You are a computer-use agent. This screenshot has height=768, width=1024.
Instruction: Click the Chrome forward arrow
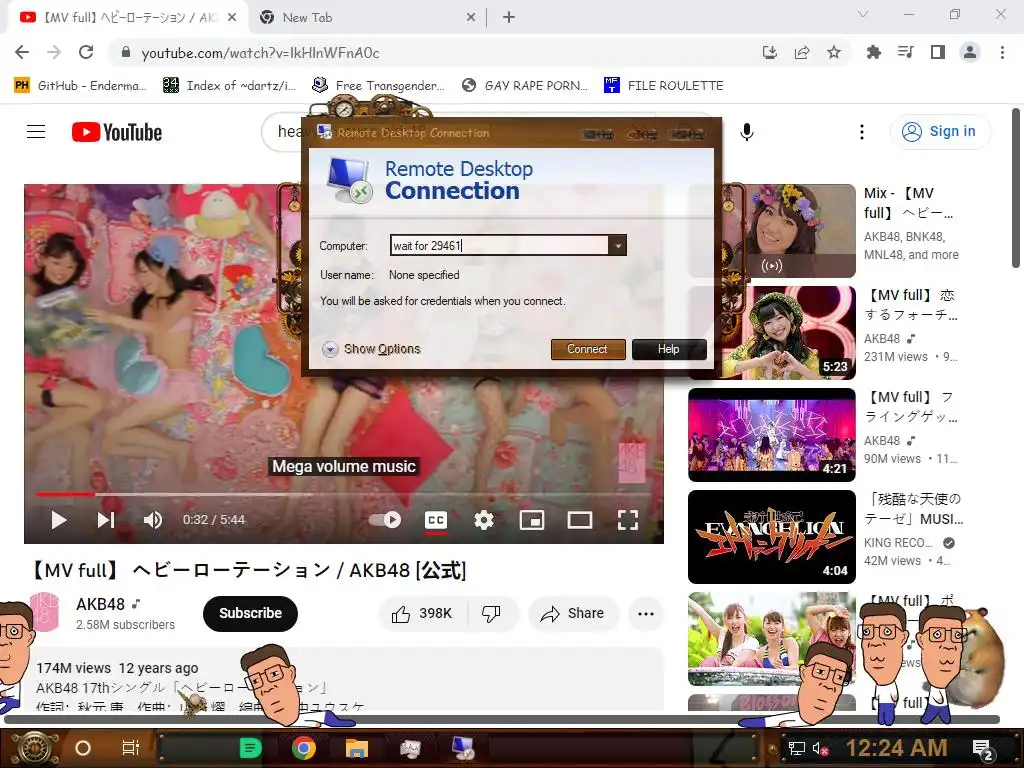tap(54, 52)
